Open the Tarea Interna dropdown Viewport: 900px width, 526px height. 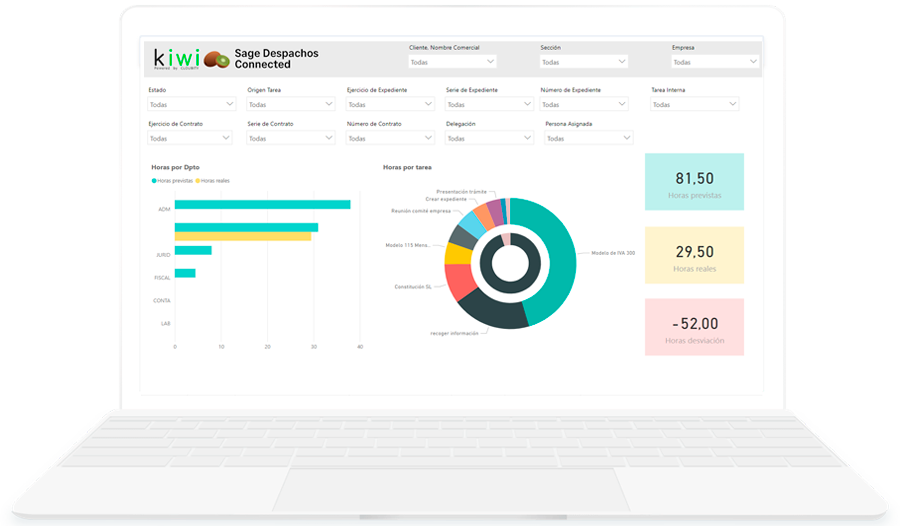point(694,104)
